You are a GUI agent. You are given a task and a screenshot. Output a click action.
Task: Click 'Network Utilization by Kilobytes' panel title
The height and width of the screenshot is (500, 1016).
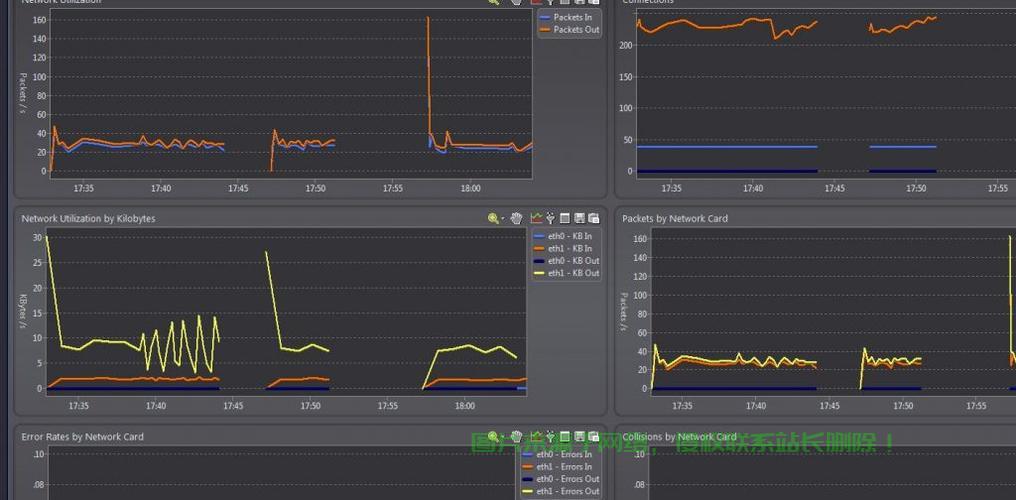click(88, 218)
